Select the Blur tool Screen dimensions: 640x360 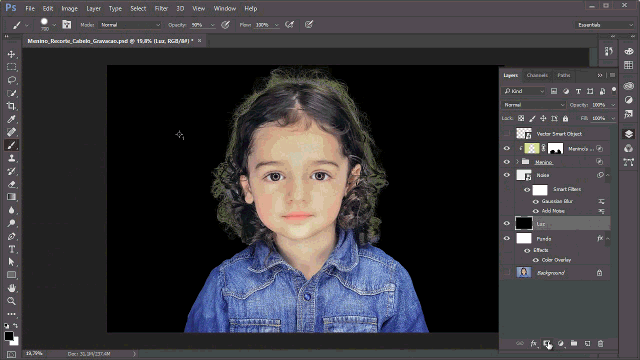(11, 210)
